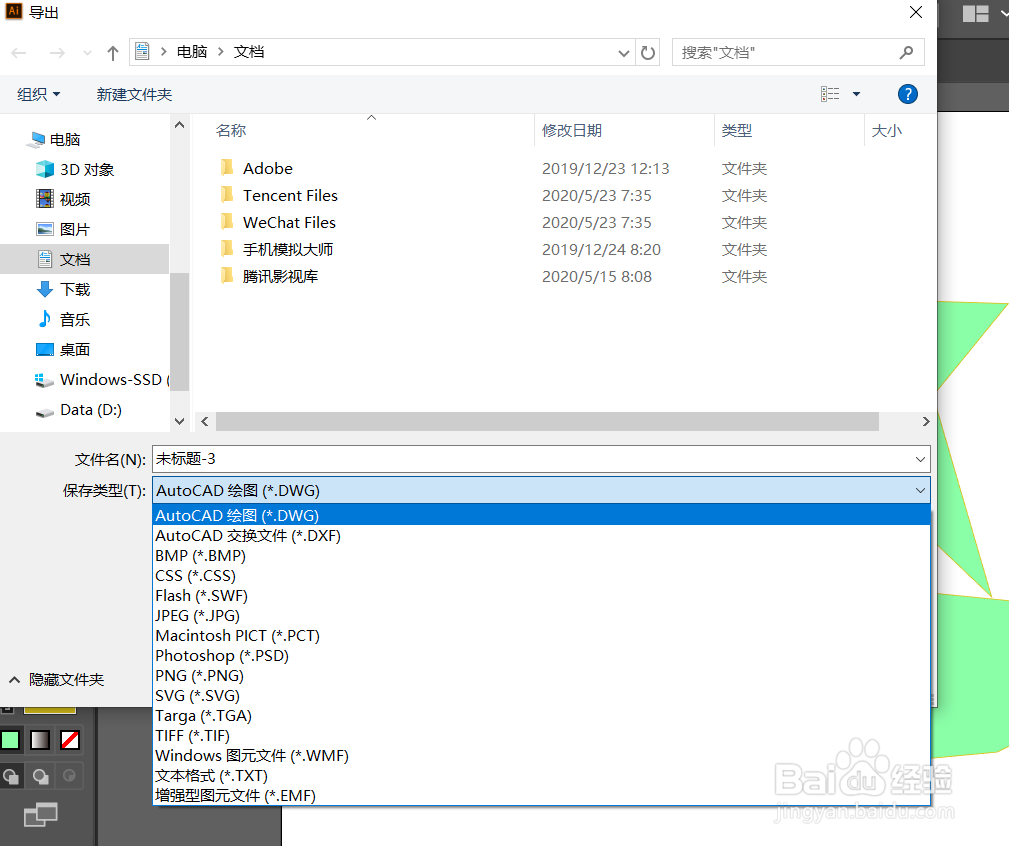Choose AutoCAD 绘图 (*.DWG) option

tap(542, 516)
